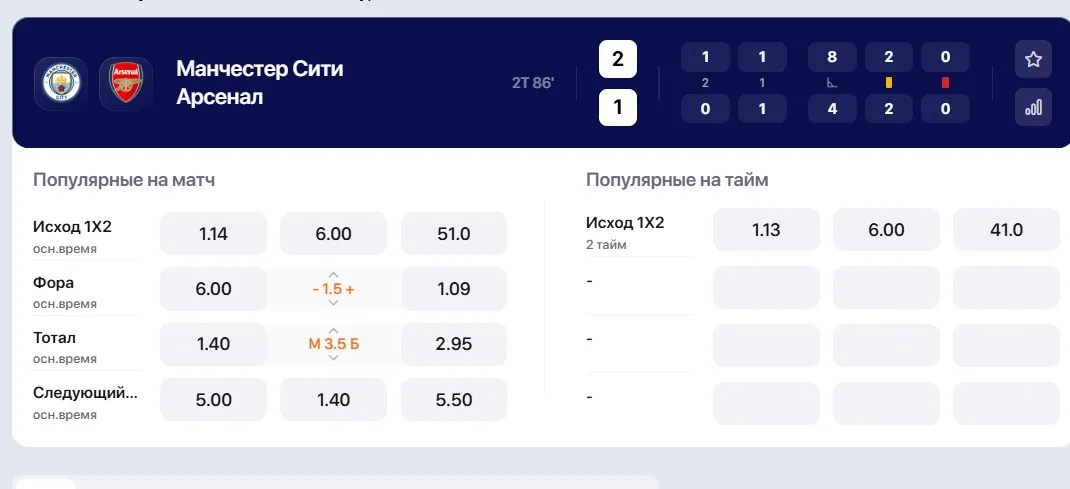Pick handicap odds 1.09
Viewport: 1070px width, 489px height.
click(x=454, y=289)
